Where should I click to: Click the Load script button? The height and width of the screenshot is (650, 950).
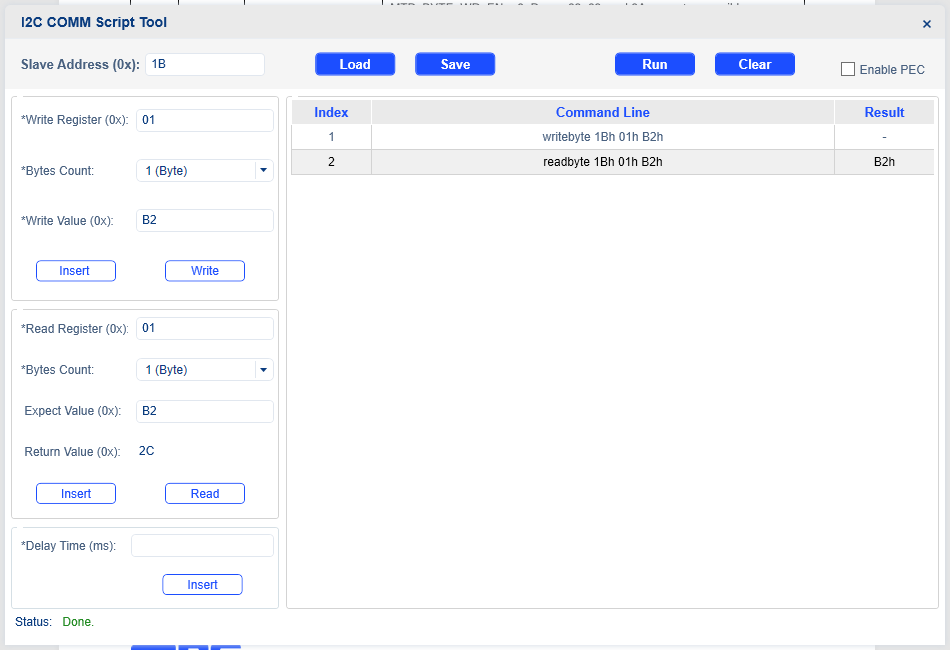355,64
